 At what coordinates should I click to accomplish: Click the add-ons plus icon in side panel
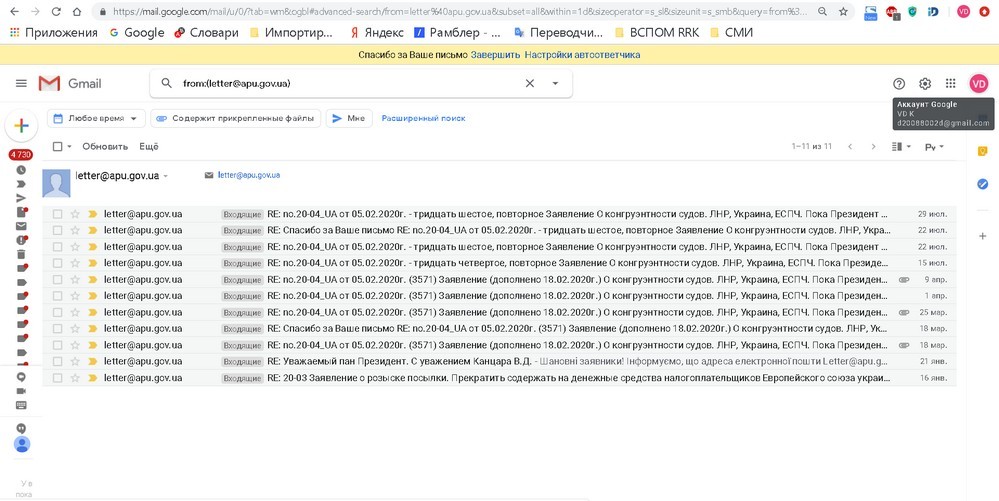[x=982, y=236]
